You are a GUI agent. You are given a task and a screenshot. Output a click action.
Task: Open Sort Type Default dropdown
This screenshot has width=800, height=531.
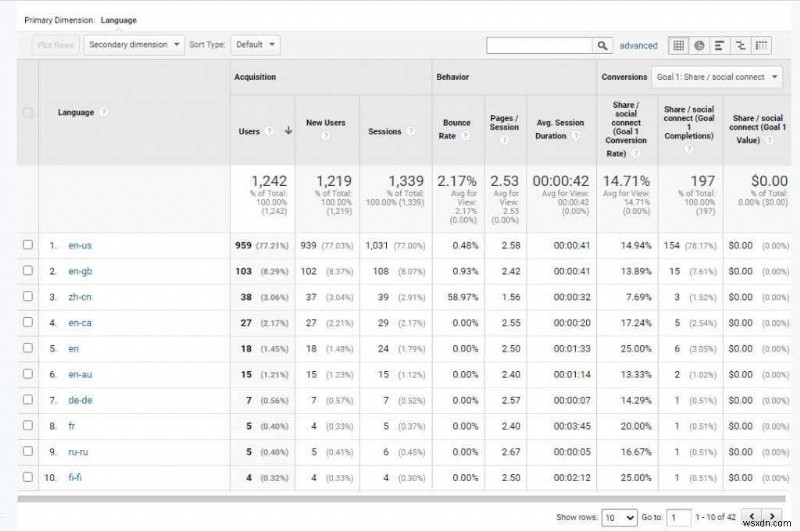255,45
